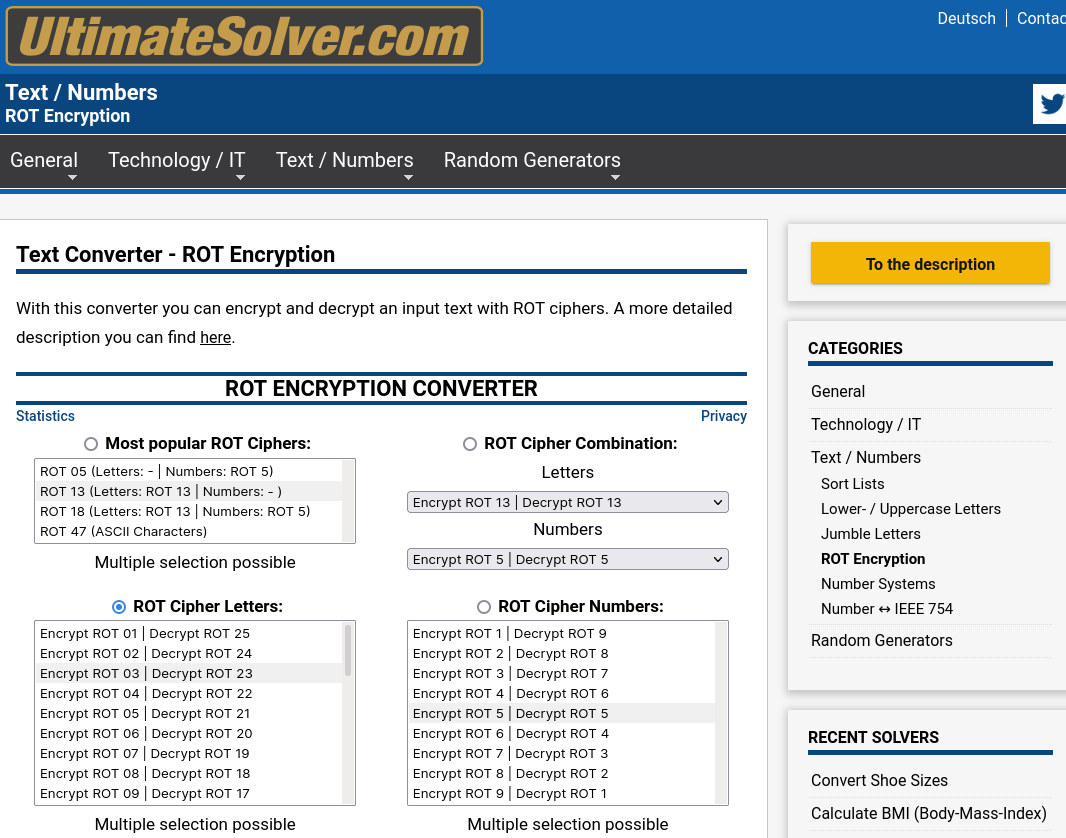Open General category in sidebar
Screen dimensions: 1066x838
tap(838, 391)
